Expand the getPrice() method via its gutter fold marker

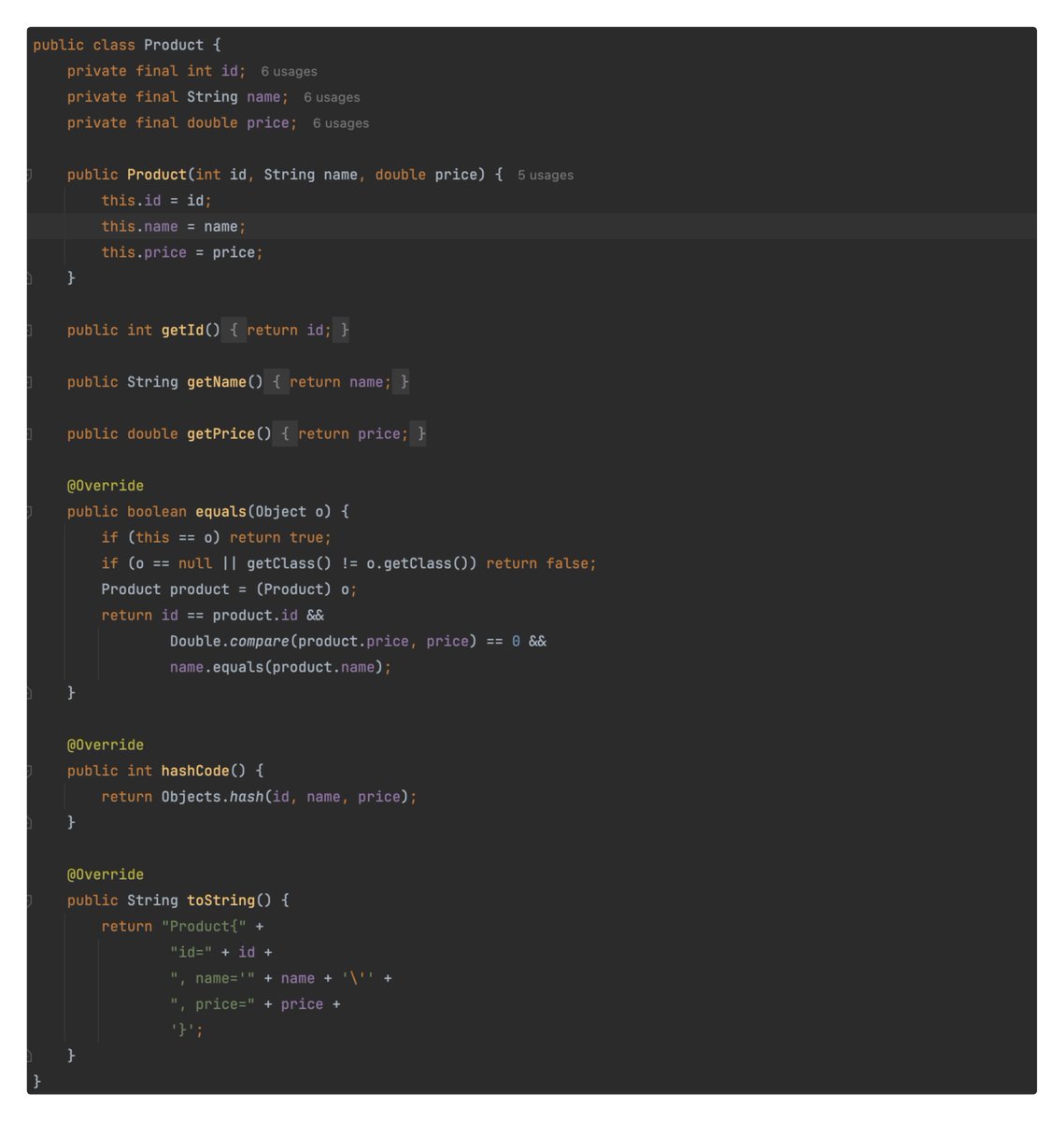coord(29,434)
